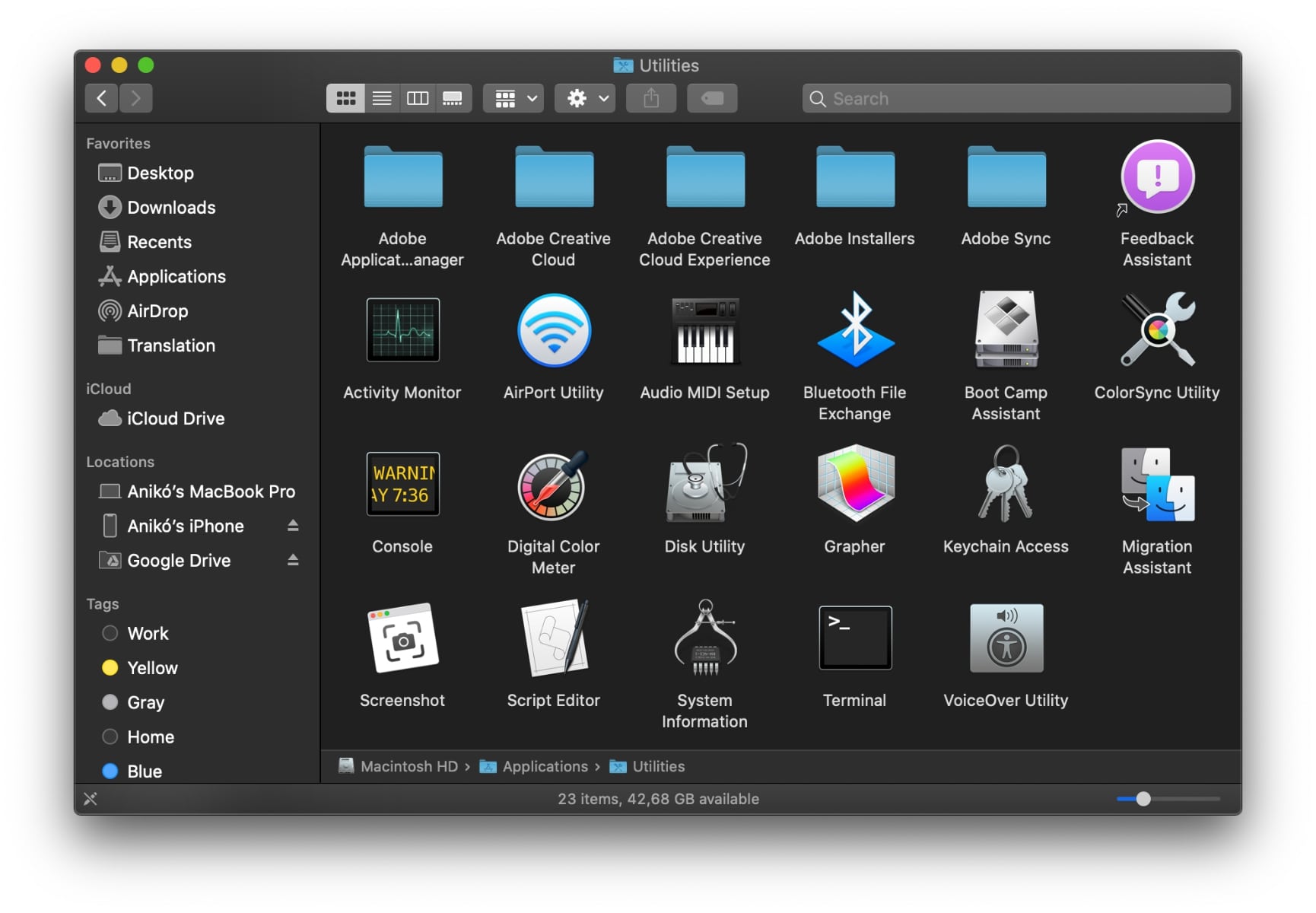Click Macintosh HD in path bar
Image resolution: width=1316 pixels, height=913 pixels.
(x=408, y=767)
